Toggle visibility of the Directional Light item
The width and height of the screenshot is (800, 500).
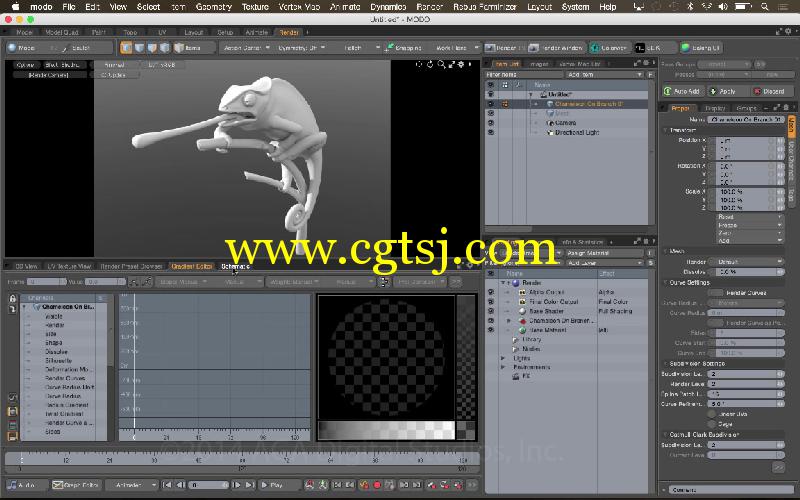(x=491, y=132)
